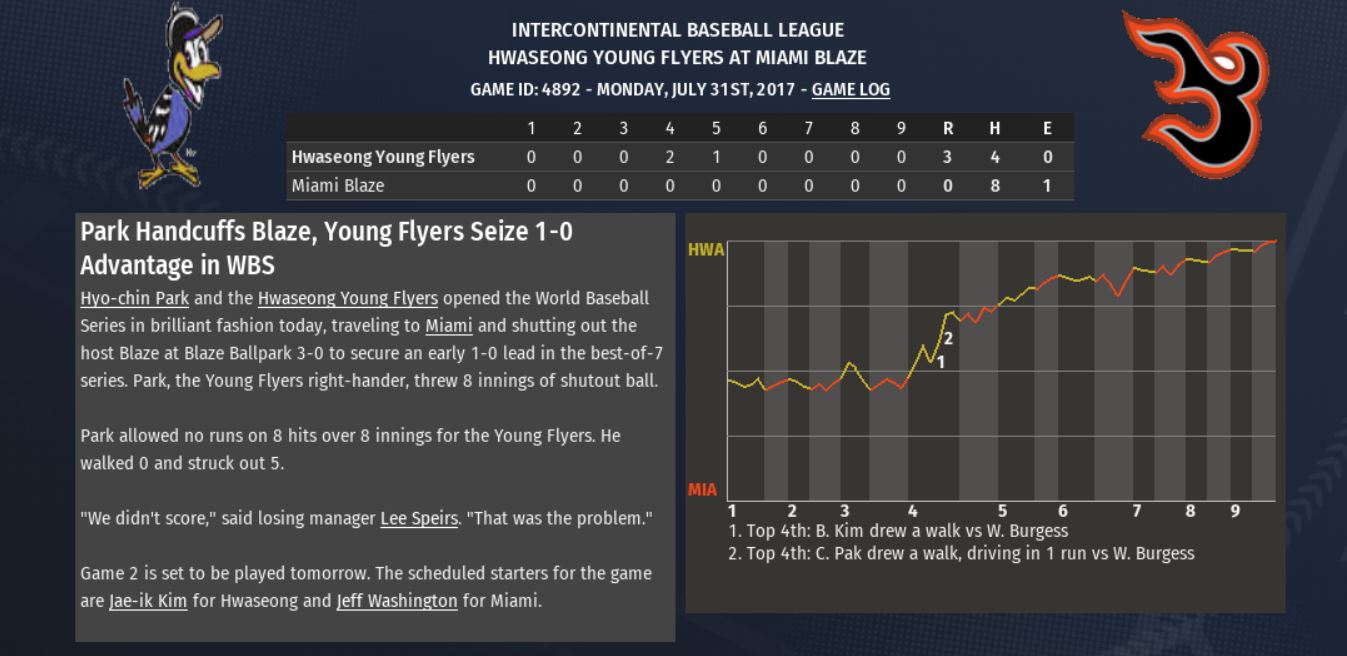
Task: Click the B. Kim walk event description
Action: pyautogui.click(x=898, y=531)
